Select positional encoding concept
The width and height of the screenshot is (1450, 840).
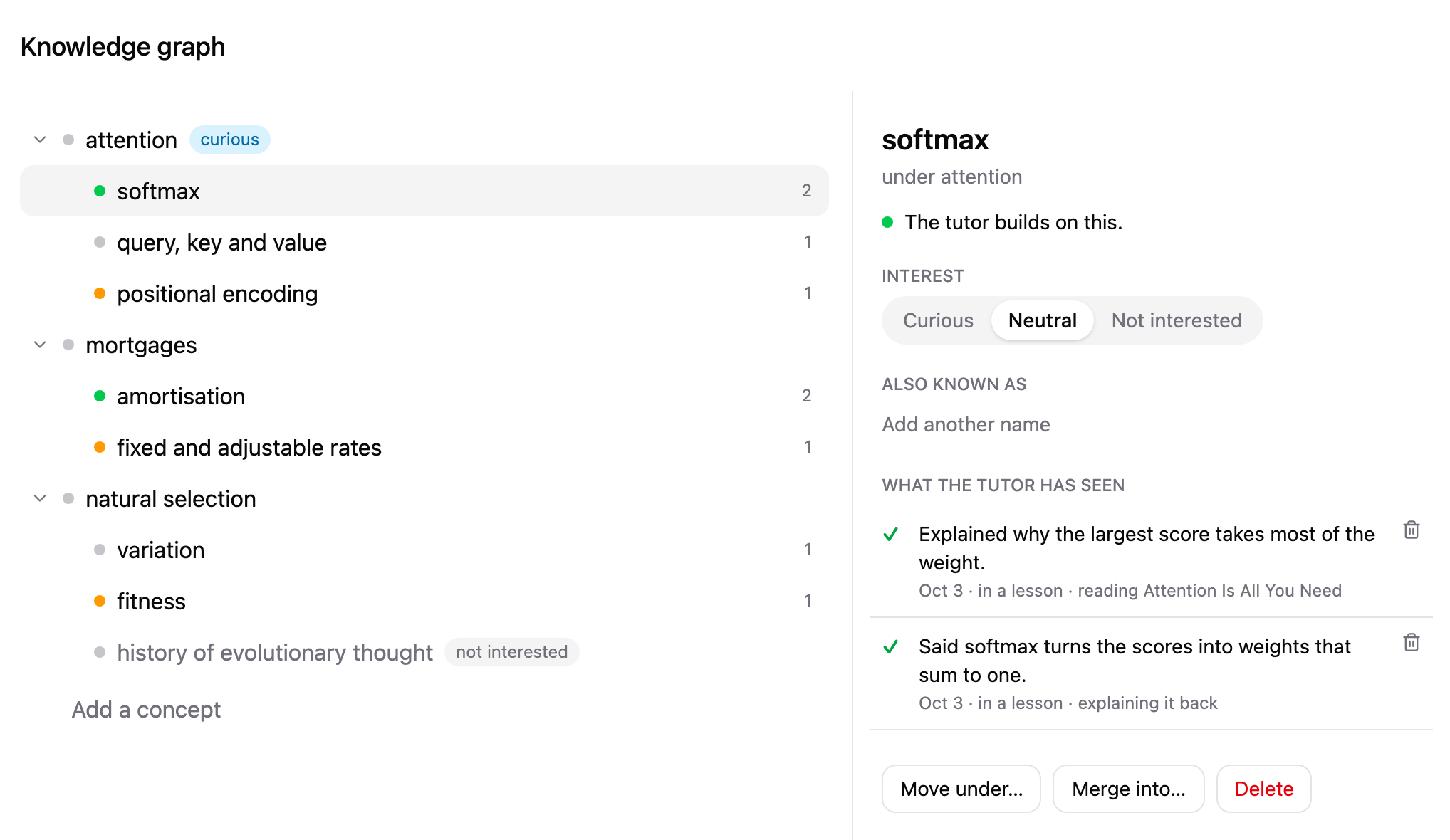click(424, 293)
